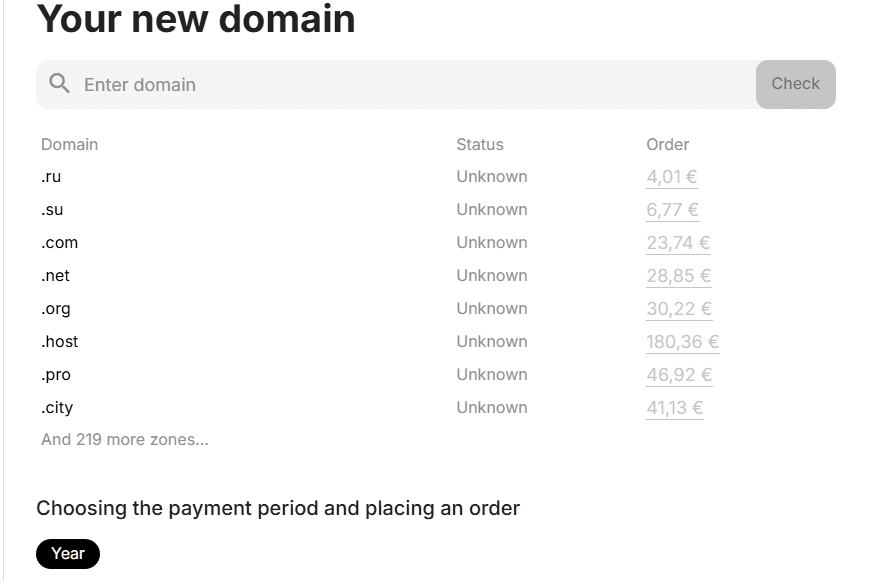The height and width of the screenshot is (581, 881).
Task: Click the .city domain zone name
Action: [57, 408]
